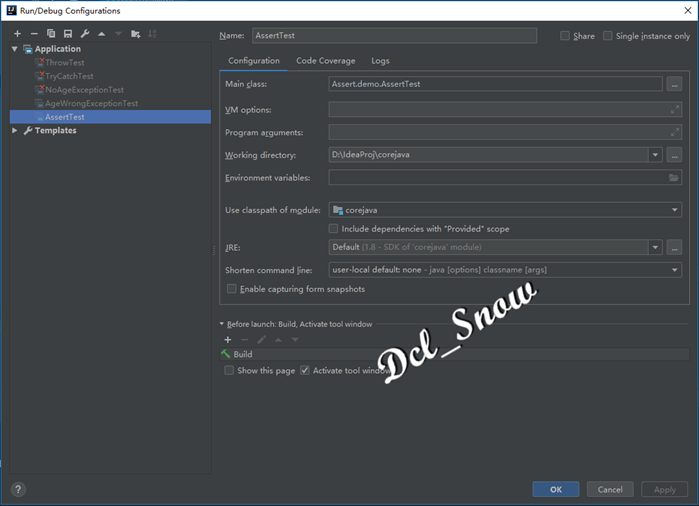Add a before launch task

pyautogui.click(x=228, y=340)
